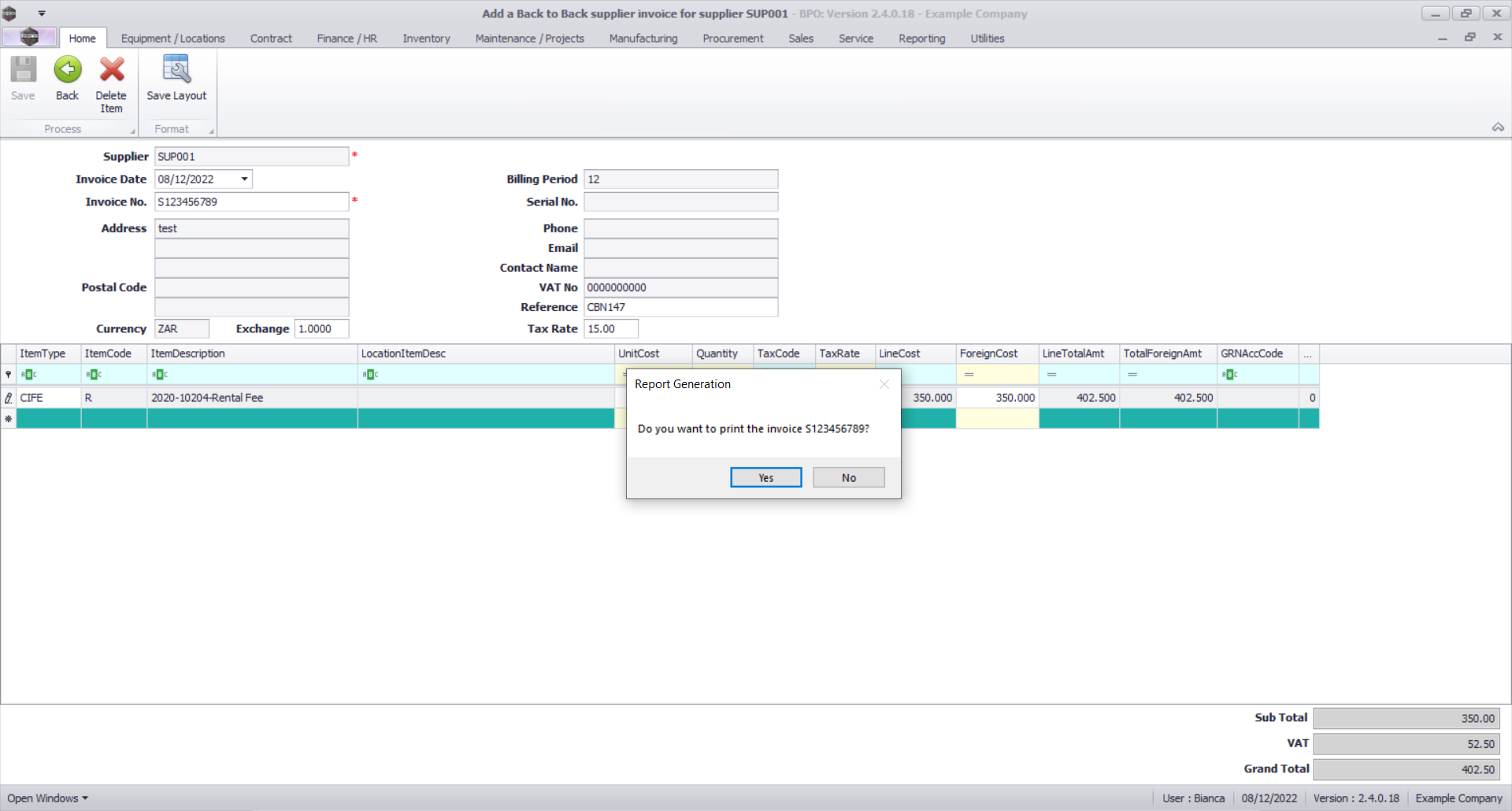Open the Sales tab
The height and width of the screenshot is (811, 1512).
(801, 39)
